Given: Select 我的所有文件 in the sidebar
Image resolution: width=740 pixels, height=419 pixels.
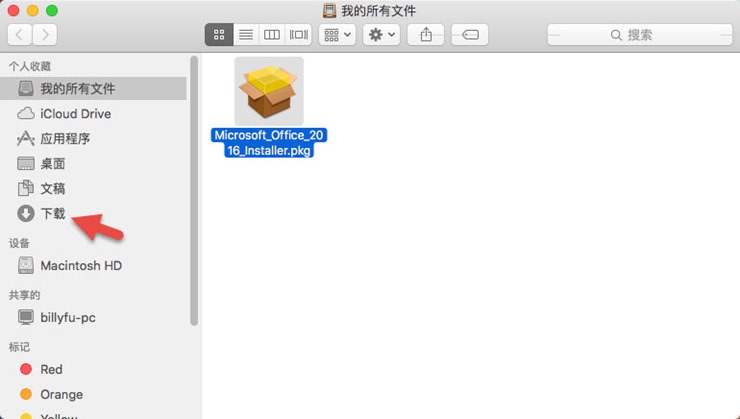Looking at the screenshot, I should click(x=93, y=88).
